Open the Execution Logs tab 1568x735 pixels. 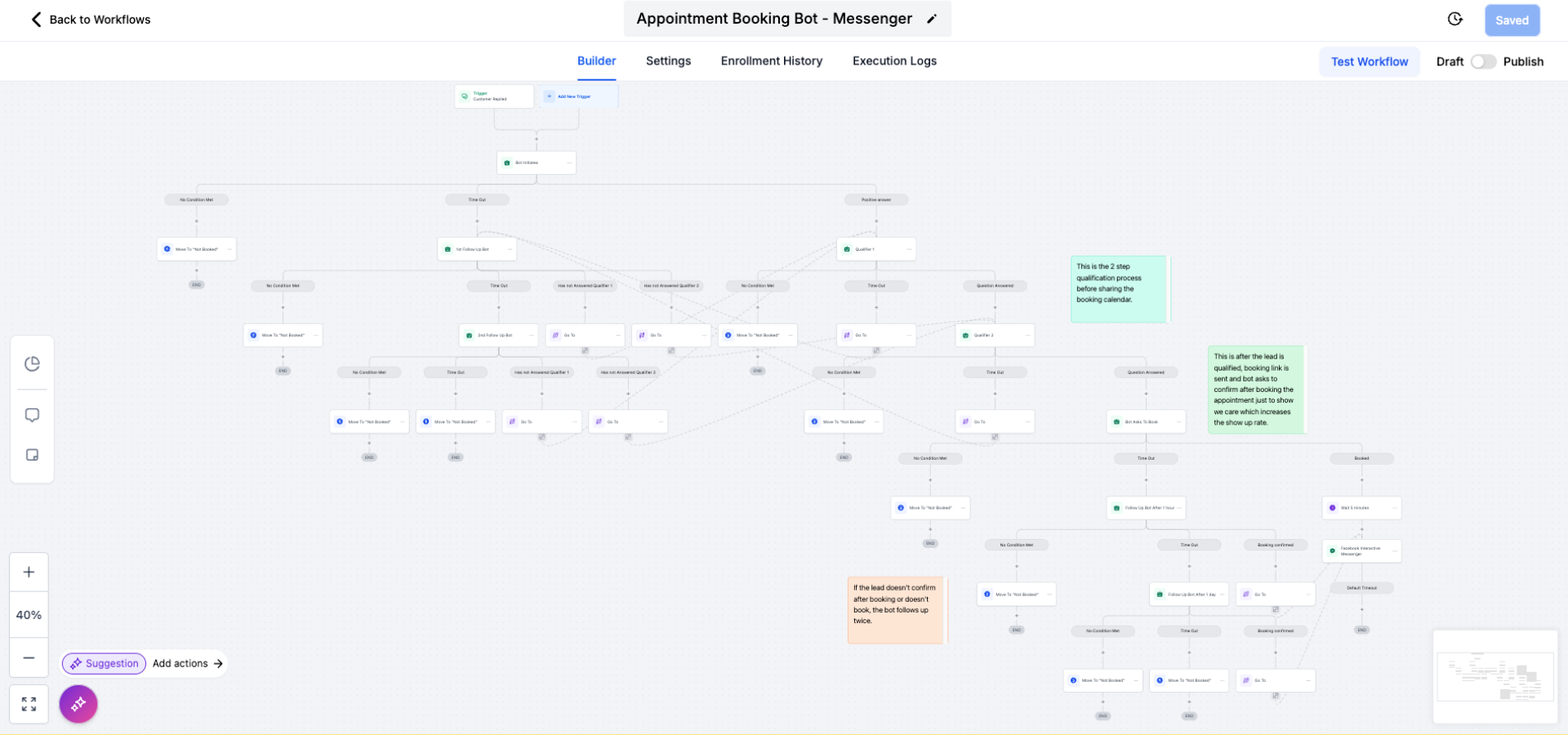(x=894, y=61)
